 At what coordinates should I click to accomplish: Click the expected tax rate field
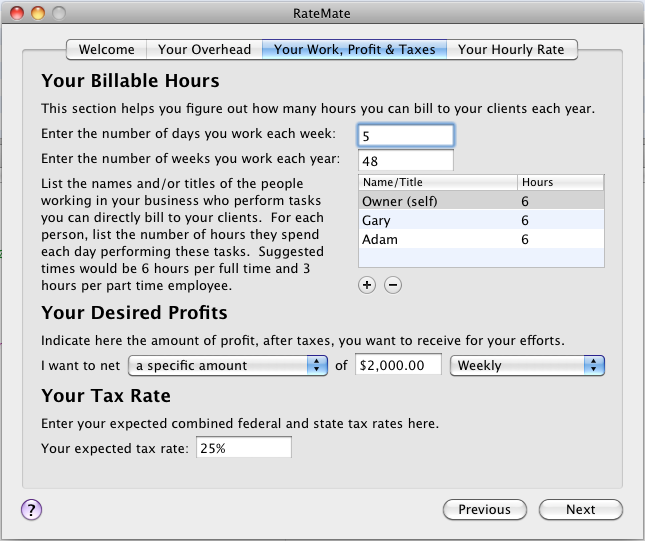click(x=244, y=448)
